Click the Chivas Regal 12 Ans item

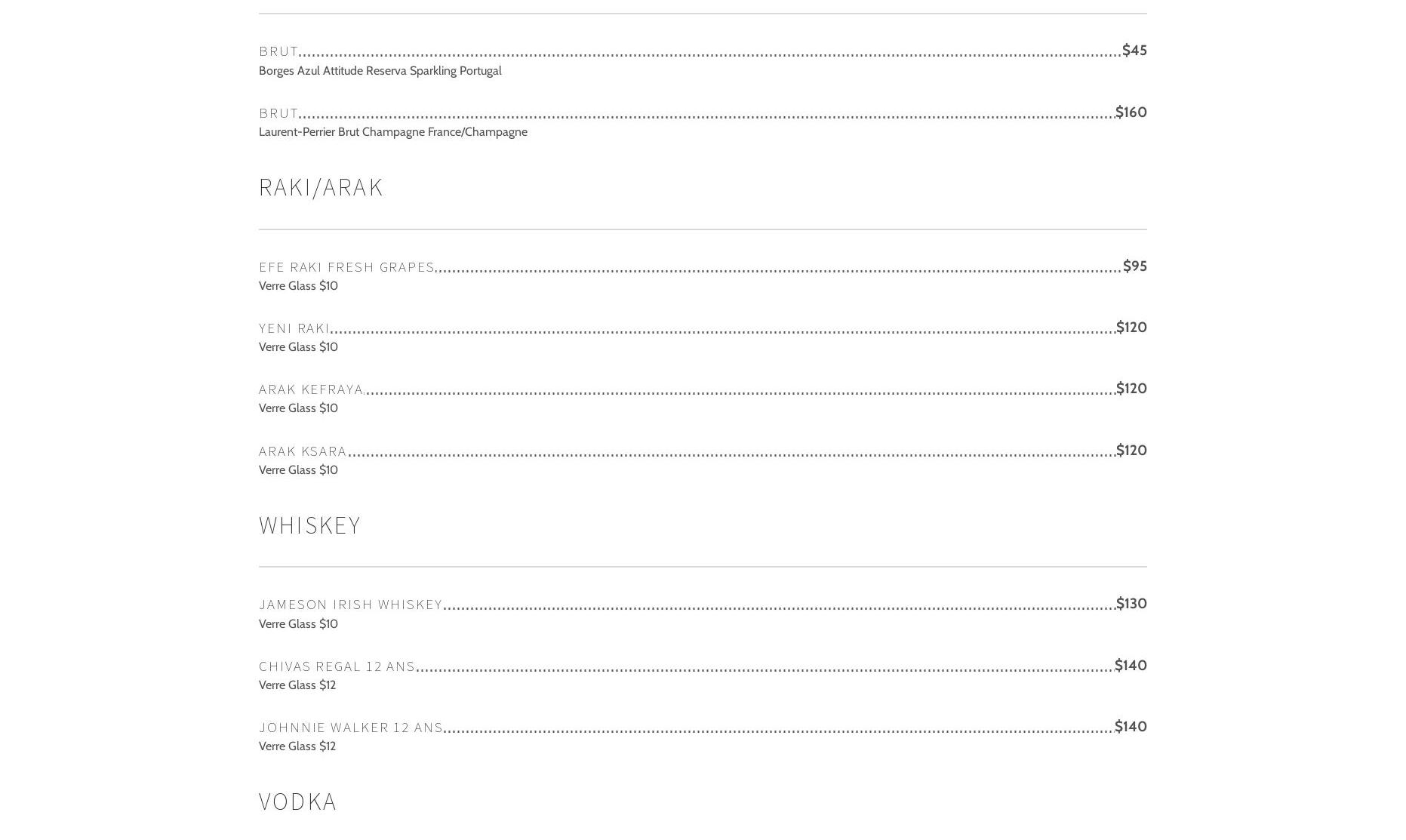point(337,666)
